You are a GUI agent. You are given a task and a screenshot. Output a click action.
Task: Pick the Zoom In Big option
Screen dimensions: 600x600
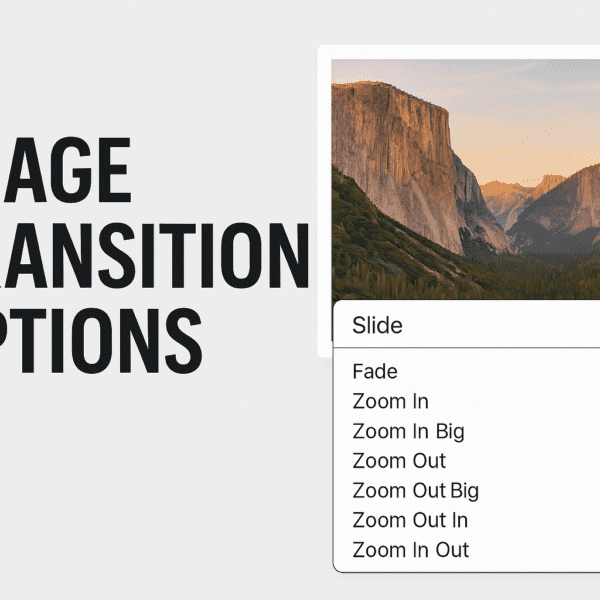pyautogui.click(x=408, y=432)
